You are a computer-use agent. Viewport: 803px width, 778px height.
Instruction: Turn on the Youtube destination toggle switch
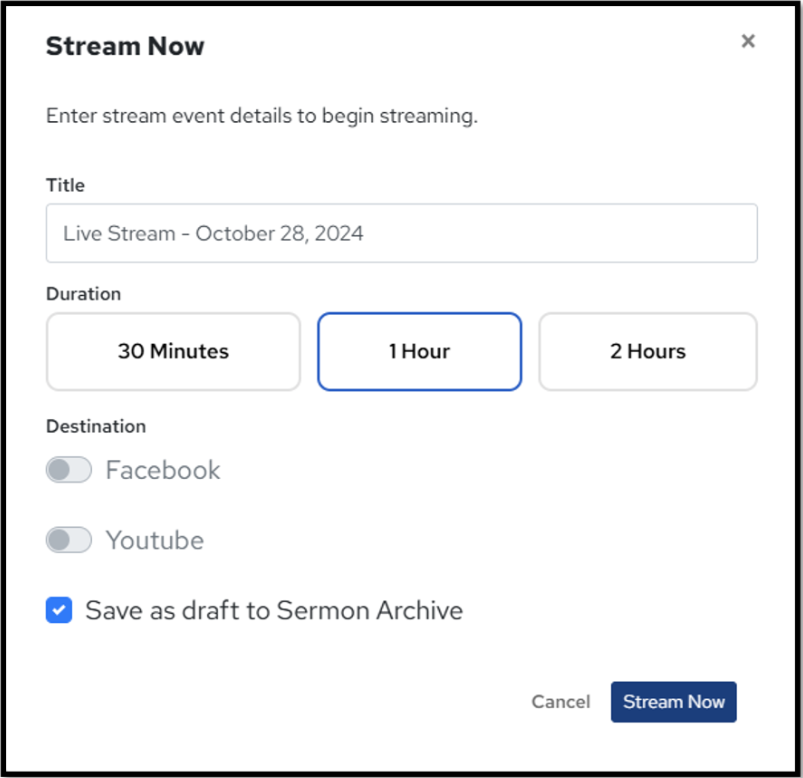pos(69,540)
